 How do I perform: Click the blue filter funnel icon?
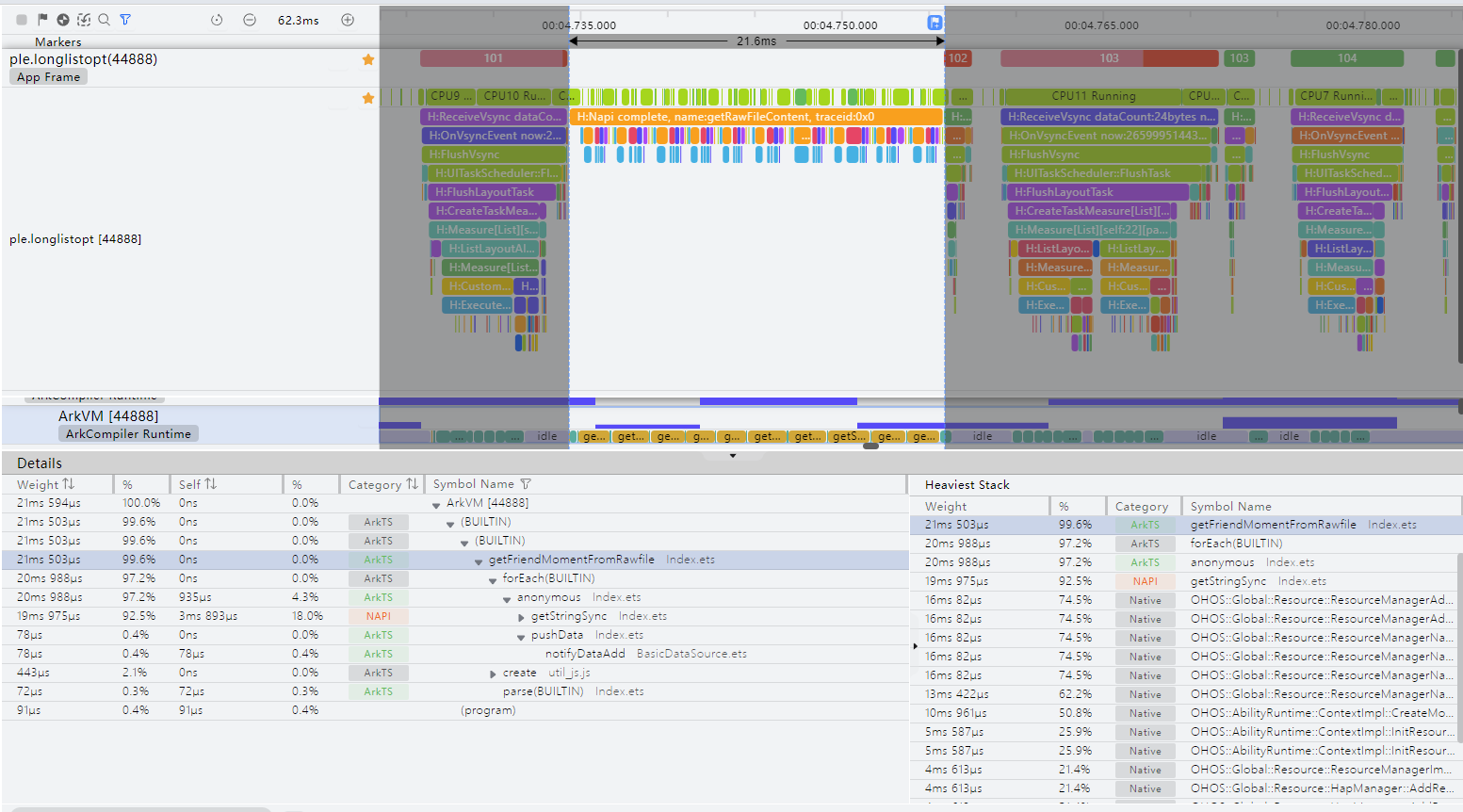(125, 20)
